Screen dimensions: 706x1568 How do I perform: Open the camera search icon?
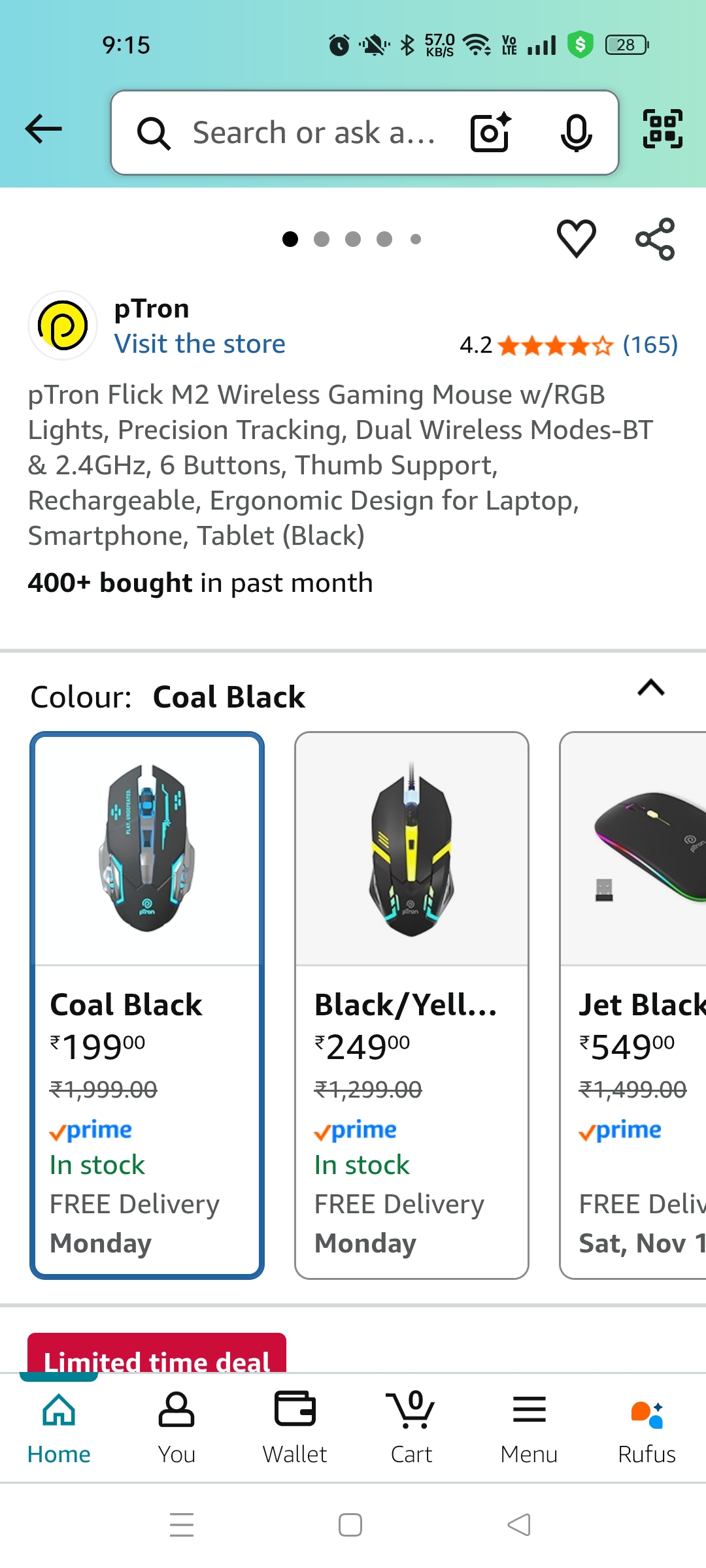click(x=489, y=131)
